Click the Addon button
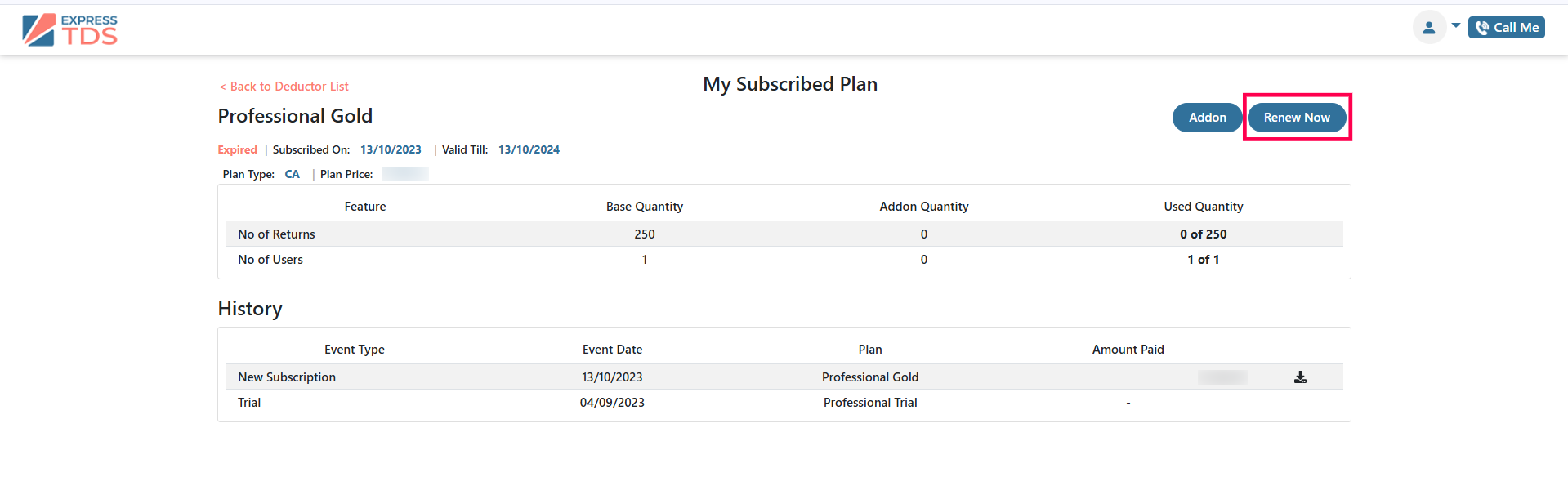Viewport: 1568px width, 486px height. [x=1208, y=118]
